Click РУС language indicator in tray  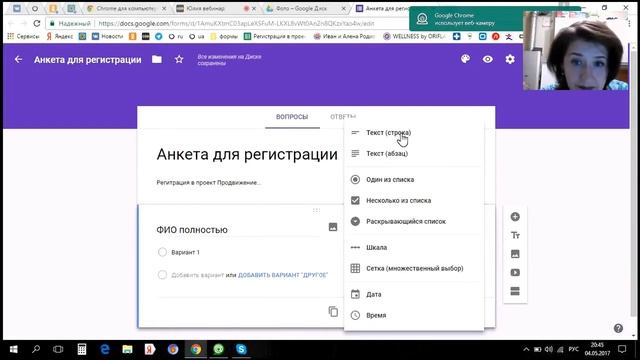coord(573,349)
